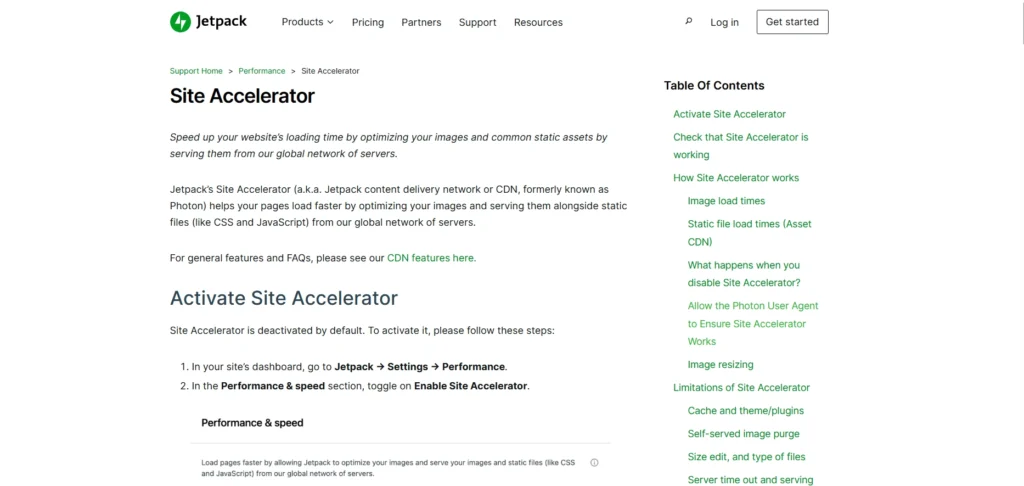Follow the CDN features here link
Image resolution: width=1024 pixels, height=486 pixels.
tap(431, 258)
